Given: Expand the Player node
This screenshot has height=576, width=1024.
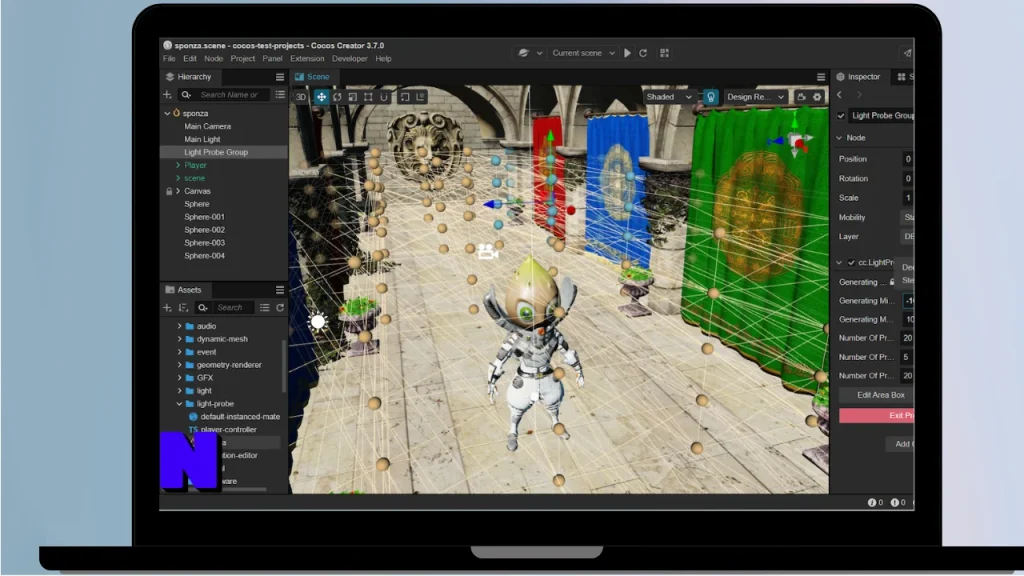Looking at the screenshot, I should pos(178,165).
